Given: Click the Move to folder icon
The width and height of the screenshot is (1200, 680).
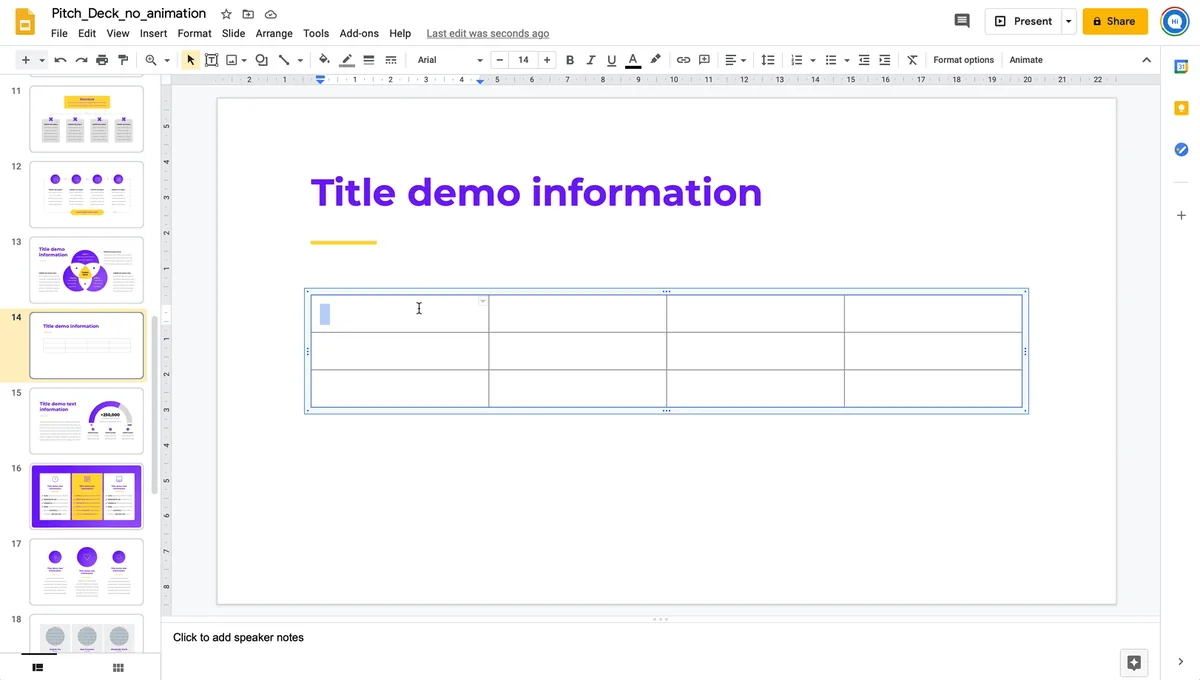Looking at the screenshot, I should coord(248,14).
